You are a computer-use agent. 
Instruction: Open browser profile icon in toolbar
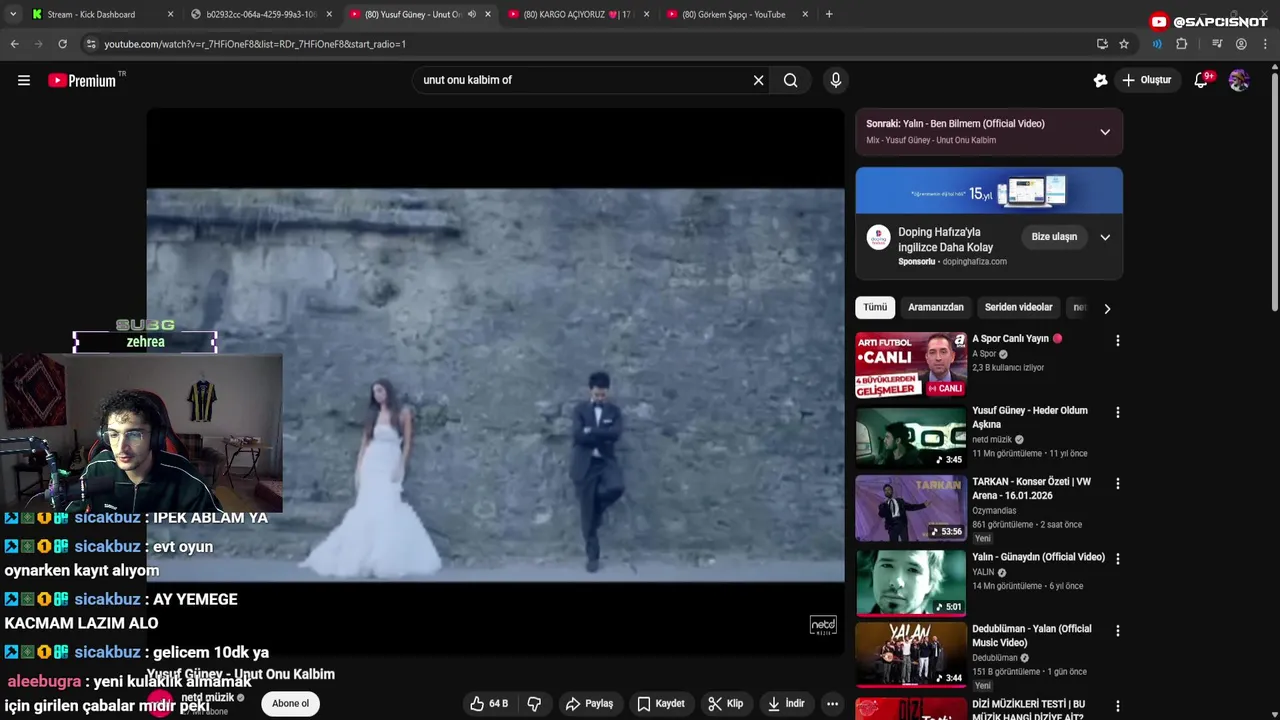coord(1241,44)
